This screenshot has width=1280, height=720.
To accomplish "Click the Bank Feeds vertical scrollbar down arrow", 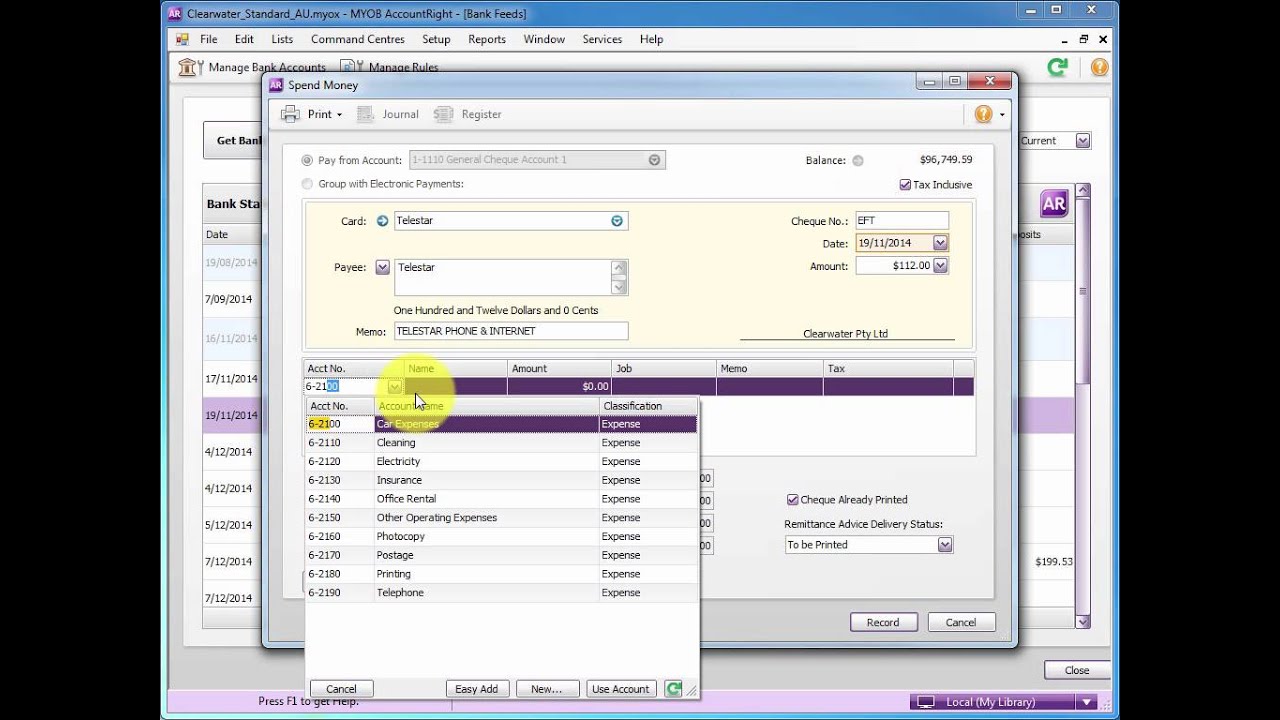I will click(x=1083, y=621).
